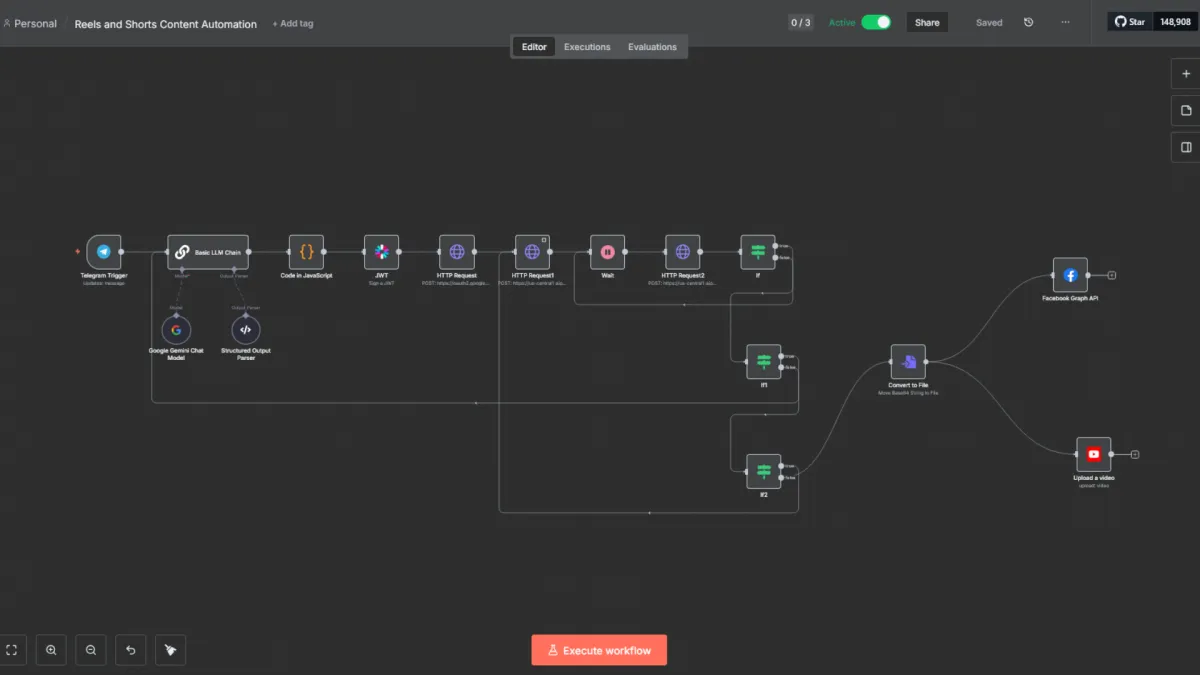The width and height of the screenshot is (1200, 675).
Task: Edit the workflow name Reels and Shorts Content Automation
Action: [x=166, y=24]
